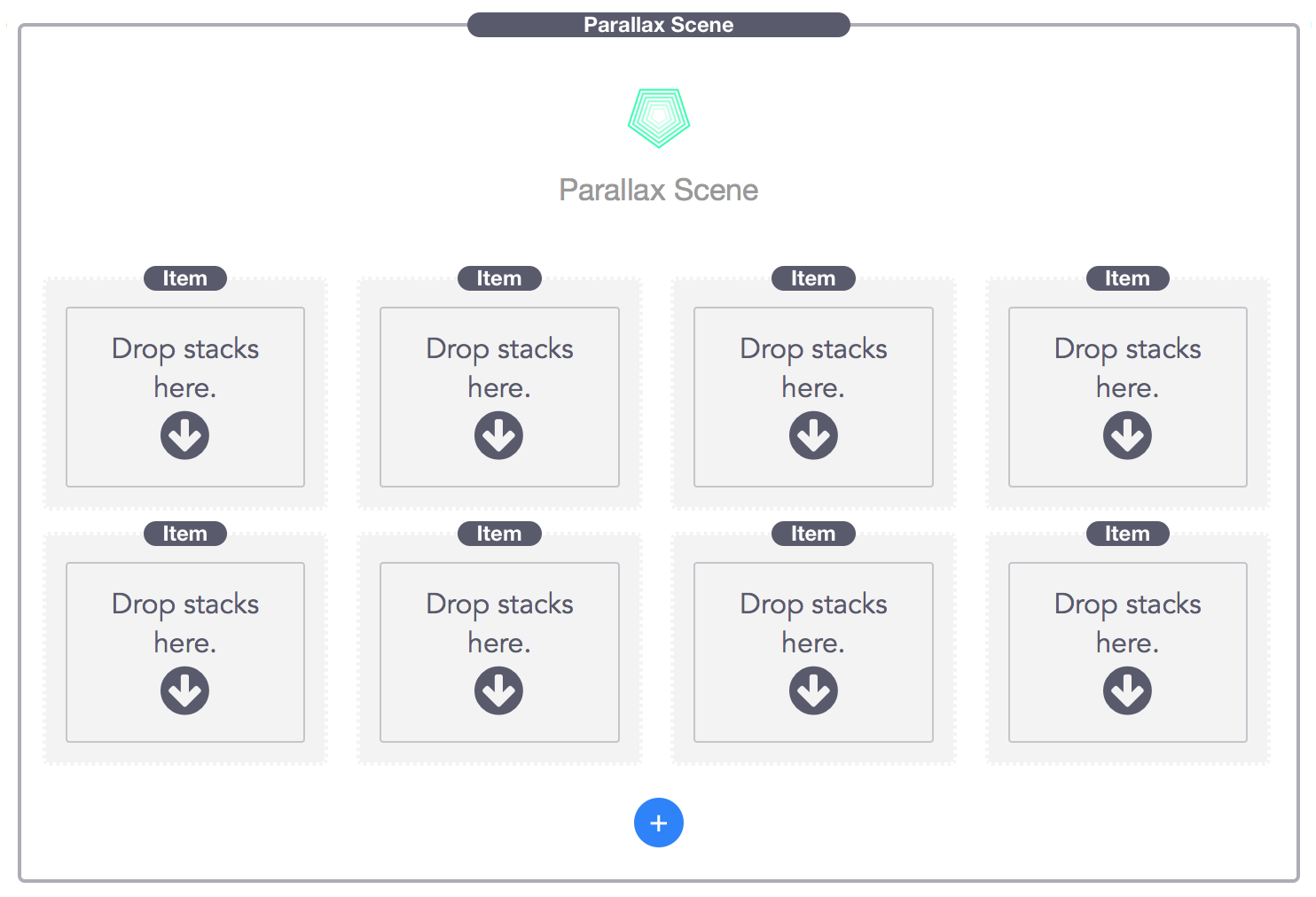Click the down-arrow icon in the second top-row item
Viewport: 1316px width, 897px height.
(x=498, y=435)
